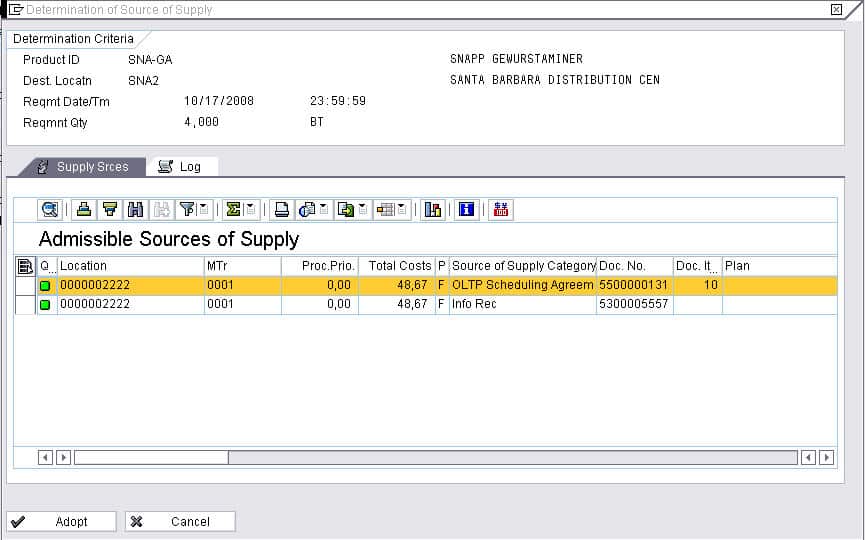Image resolution: width=865 pixels, height=540 pixels.
Task: Click the Print icon in grid toolbar
Action: [x=282, y=209]
